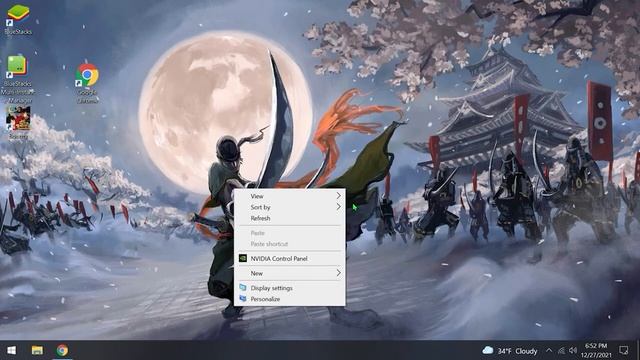Click the Display settings monitor icon
Image resolution: width=640 pixels, height=360 pixels.
pos(243,287)
